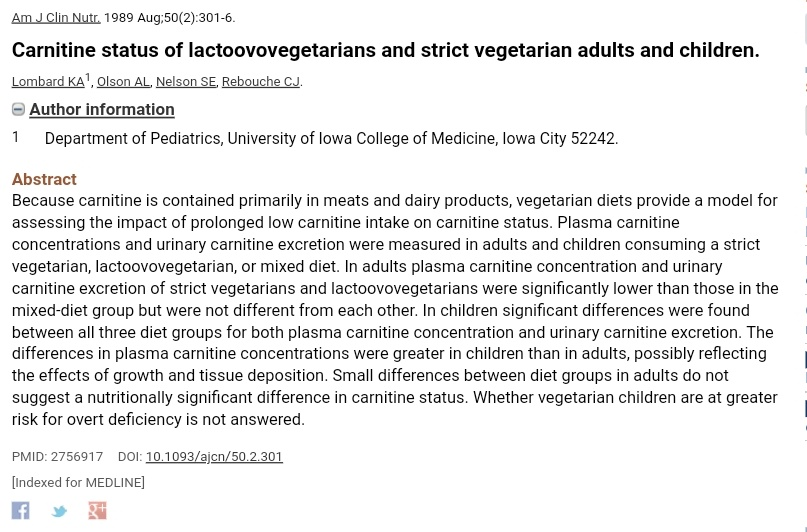Open the Am J Clin Nutr journal link
The width and height of the screenshot is (807, 532).
pos(55,17)
